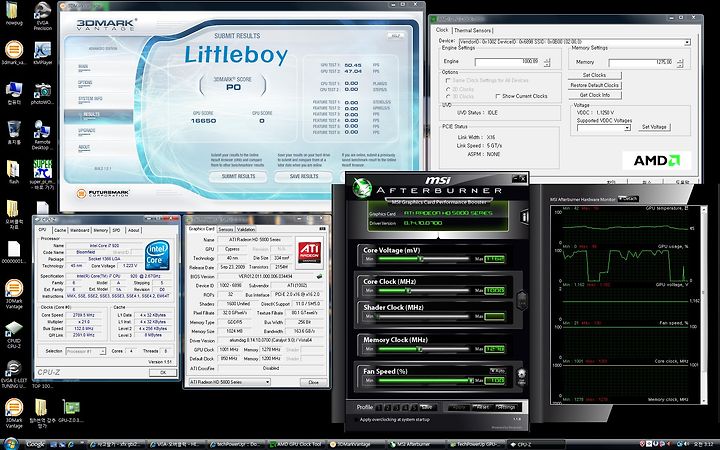The height and width of the screenshot is (450, 720).
Task: Click the MSI Afterburner info icon
Action: coord(524,216)
